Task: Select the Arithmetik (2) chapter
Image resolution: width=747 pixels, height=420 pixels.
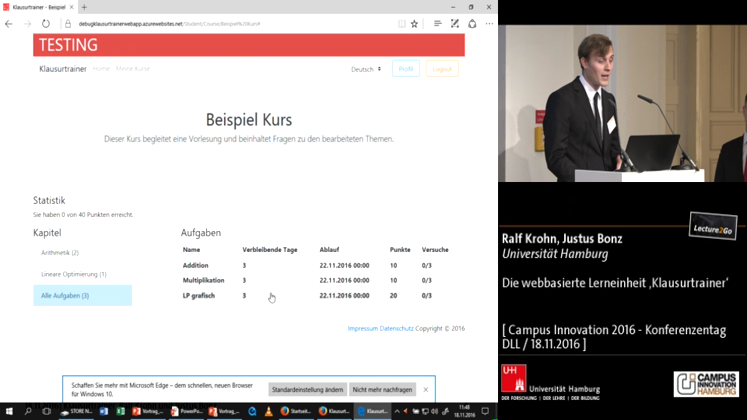Action: (x=60, y=253)
